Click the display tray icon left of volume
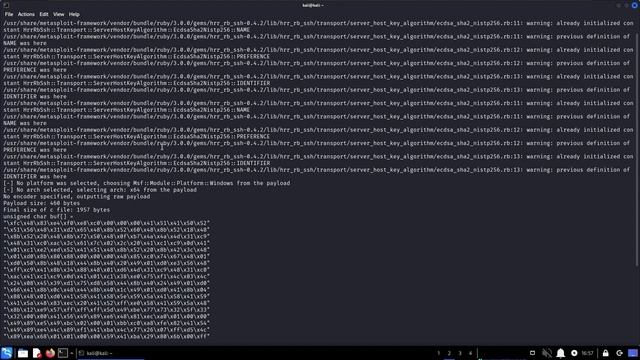Viewport: 640px width, 360px height. [532, 353]
